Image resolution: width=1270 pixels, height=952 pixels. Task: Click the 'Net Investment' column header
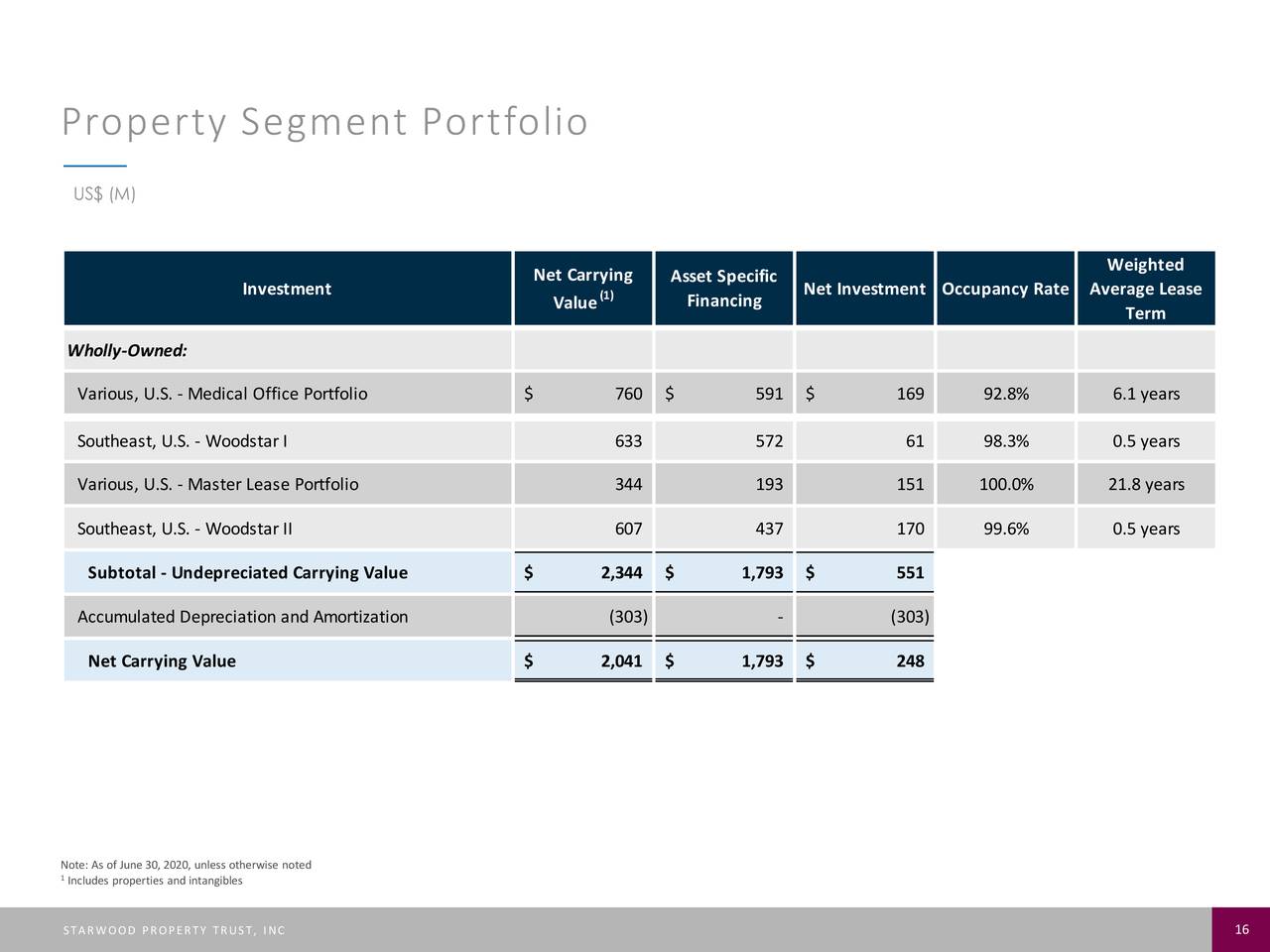(864, 289)
